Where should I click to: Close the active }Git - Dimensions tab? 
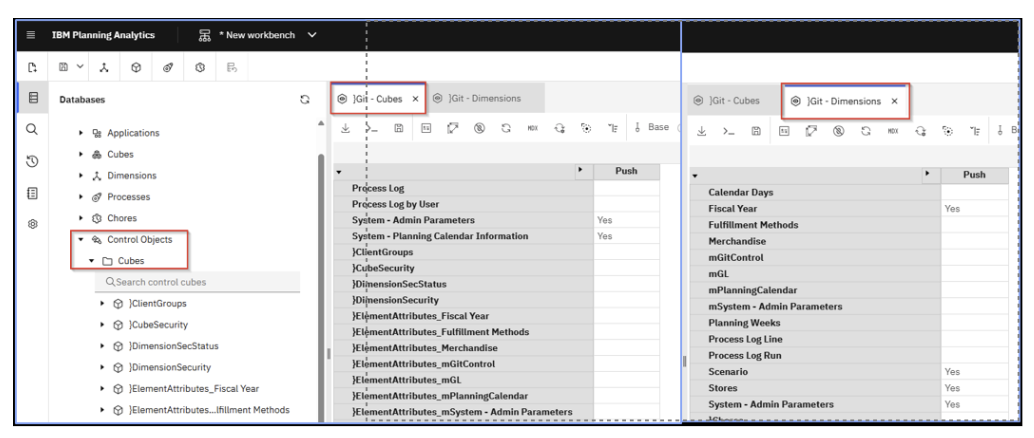(894, 101)
